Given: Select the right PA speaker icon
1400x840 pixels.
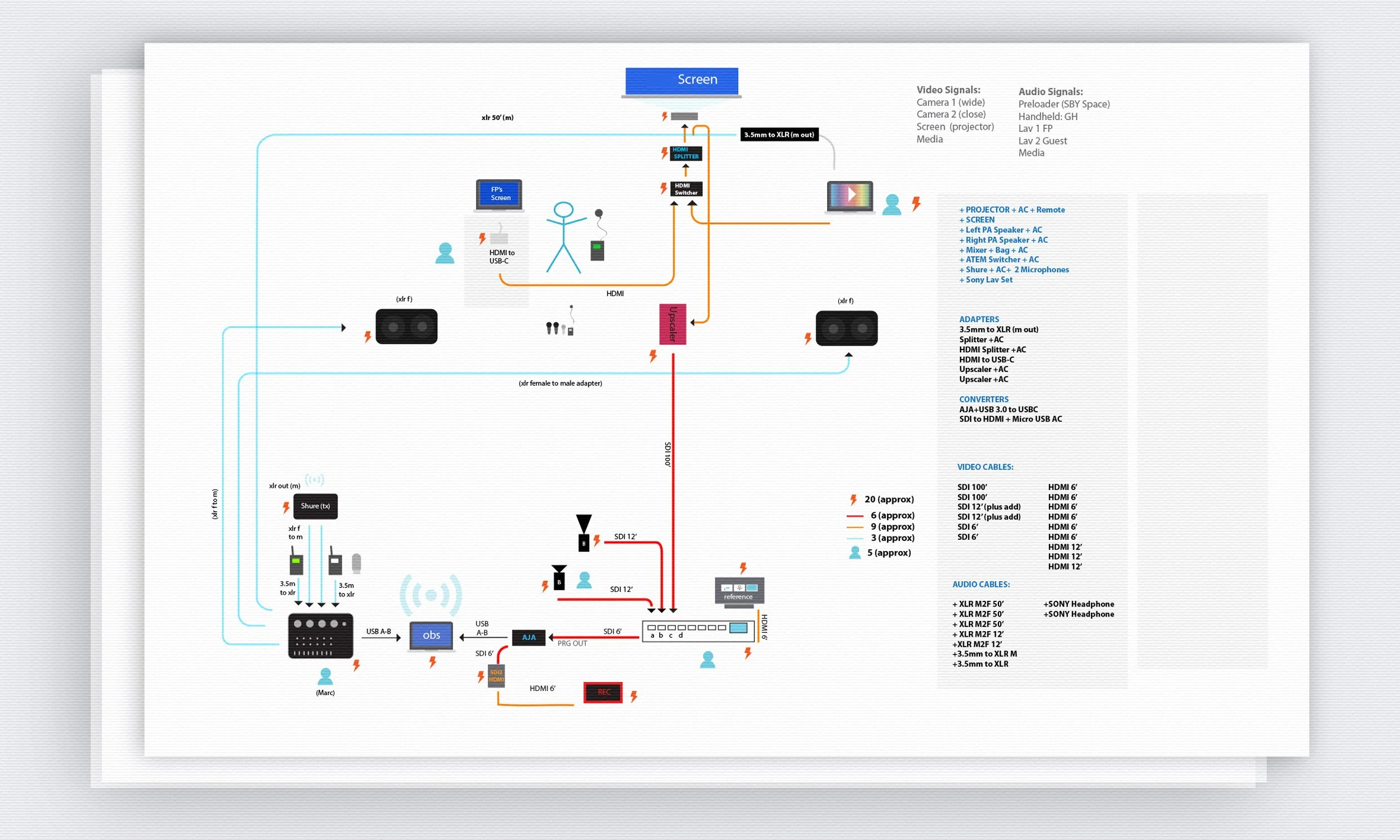Looking at the screenshot, I should (x=847, y=328).
